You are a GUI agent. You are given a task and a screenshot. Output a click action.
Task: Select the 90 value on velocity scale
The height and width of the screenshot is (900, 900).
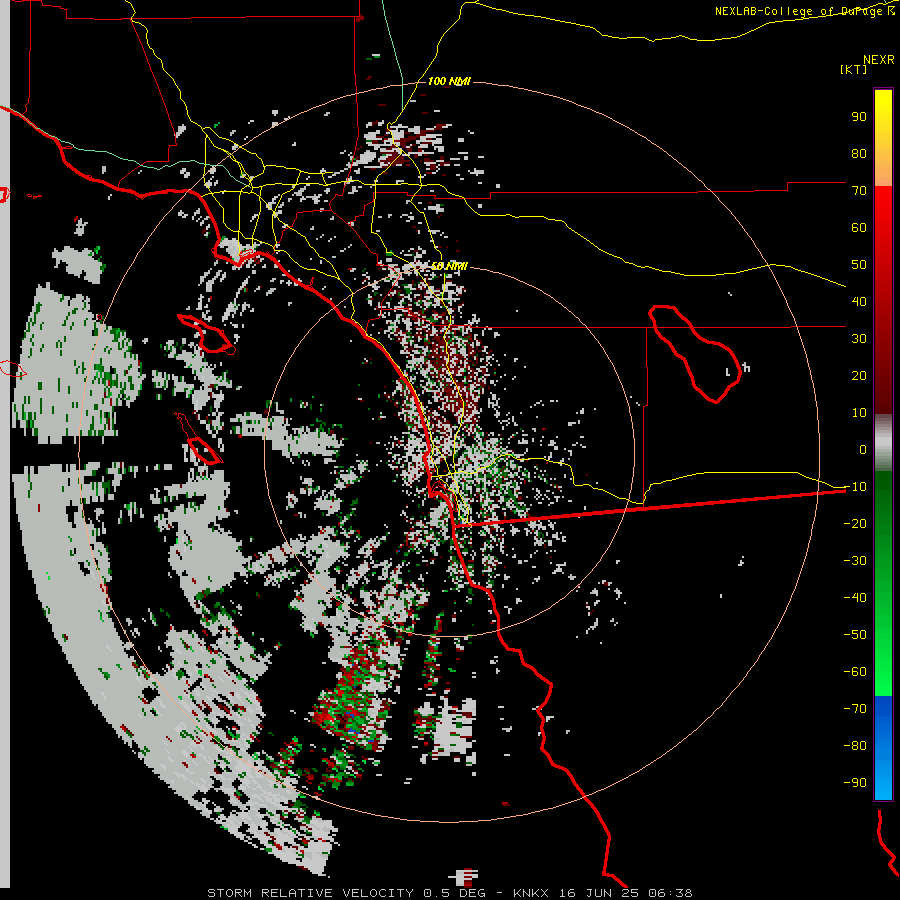coord(859,117)
